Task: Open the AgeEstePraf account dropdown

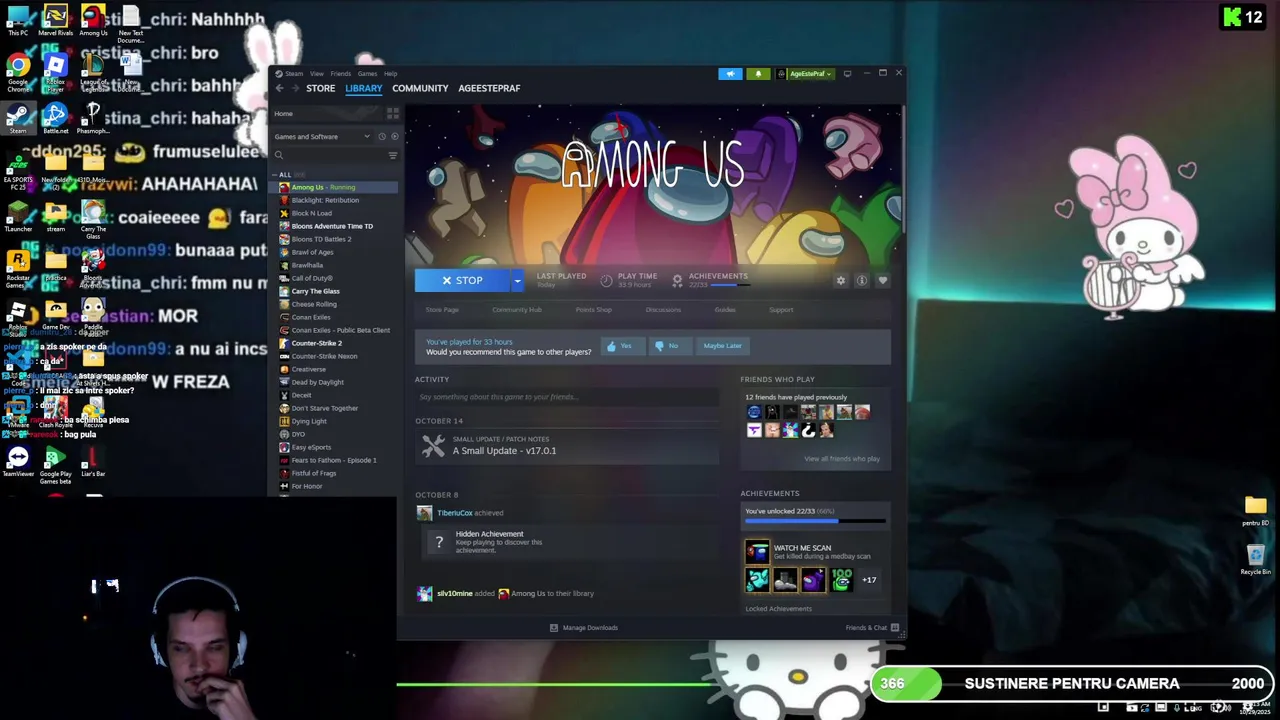Action: pyautogui.click(x=810, y=73)
